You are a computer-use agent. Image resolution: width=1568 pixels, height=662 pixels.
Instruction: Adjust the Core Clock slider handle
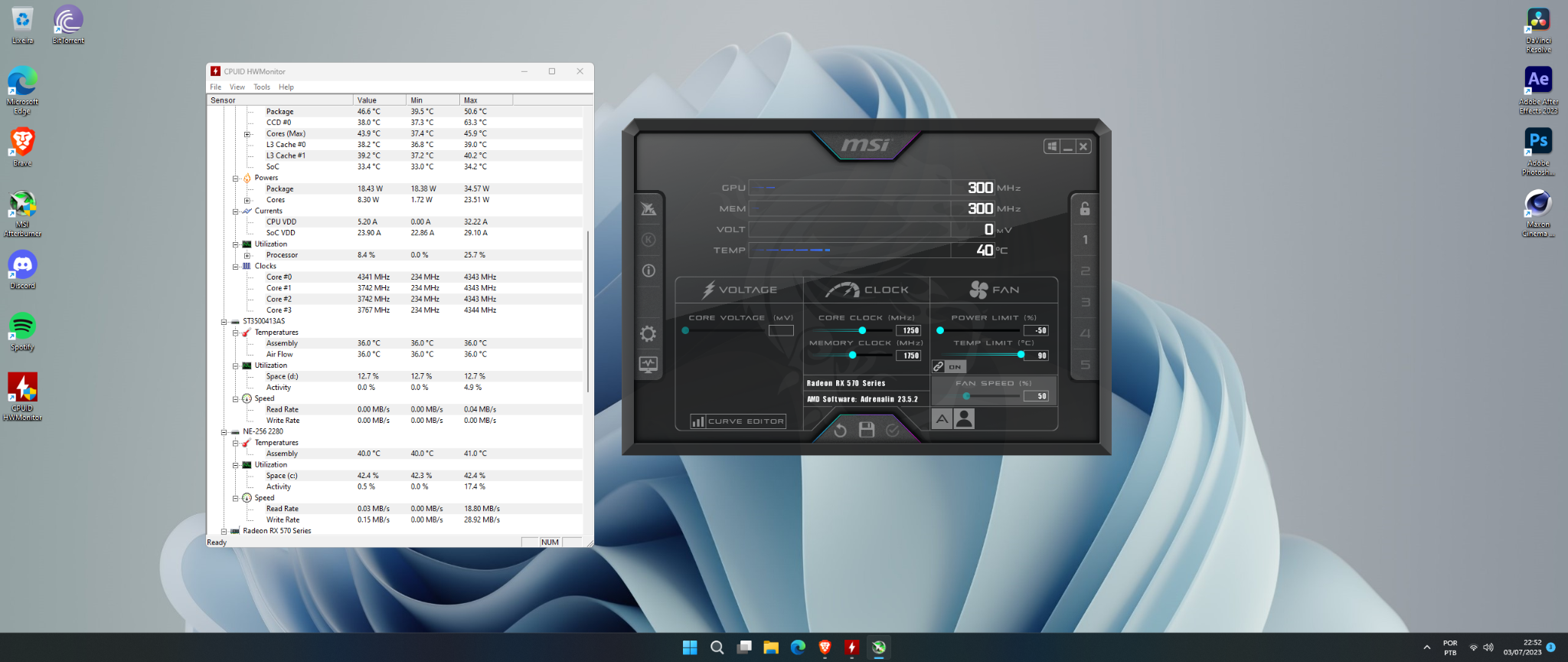862,330
